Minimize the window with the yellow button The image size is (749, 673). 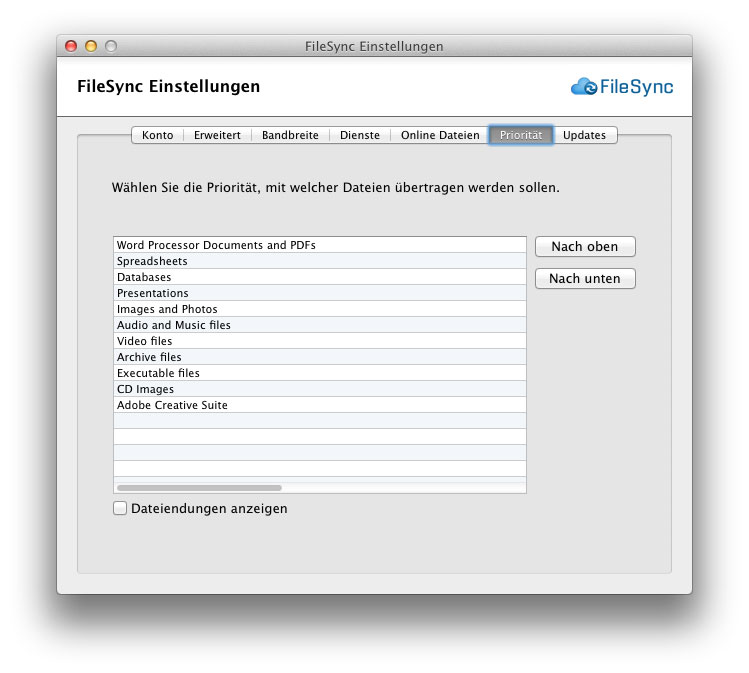click(x=91, y=46)
